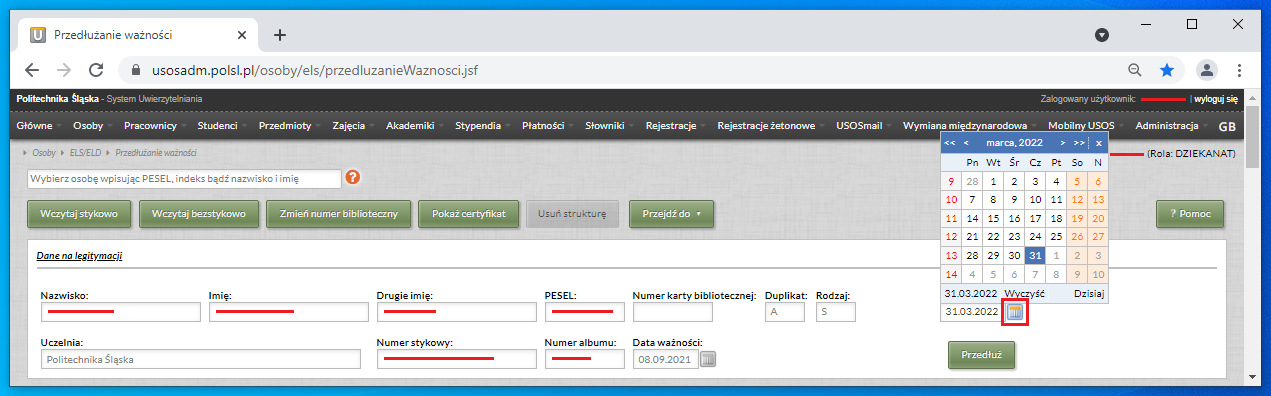The height and width of the screenshot is (396, 1271).
Task: Open the calendar icon next to 31.03.2022
Action: point(1016,312)
